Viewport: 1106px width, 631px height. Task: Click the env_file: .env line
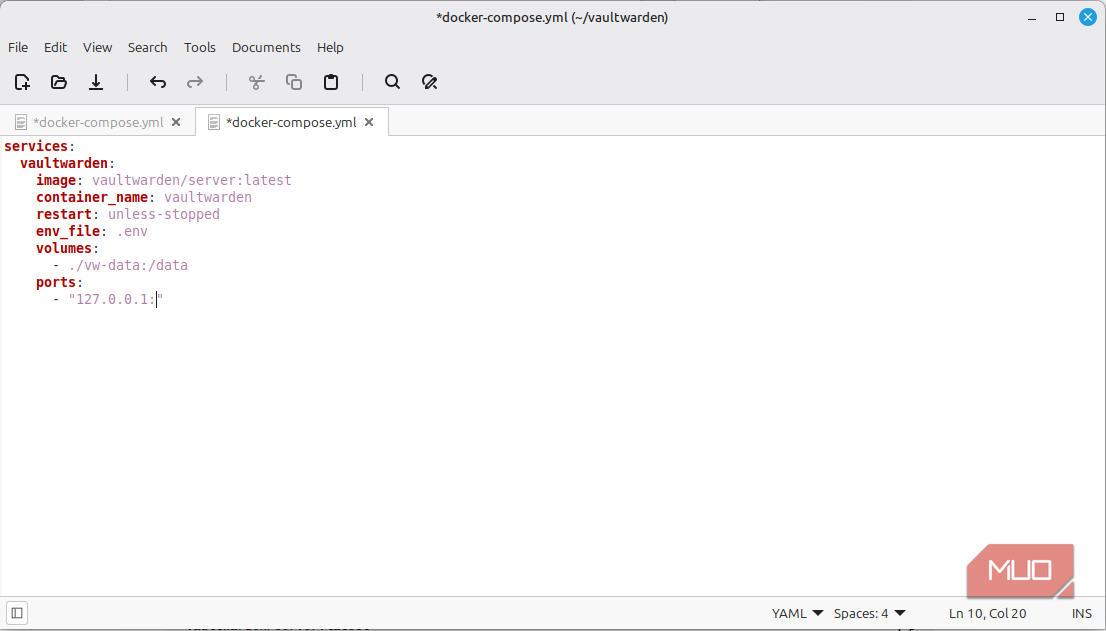click(92, 231)
